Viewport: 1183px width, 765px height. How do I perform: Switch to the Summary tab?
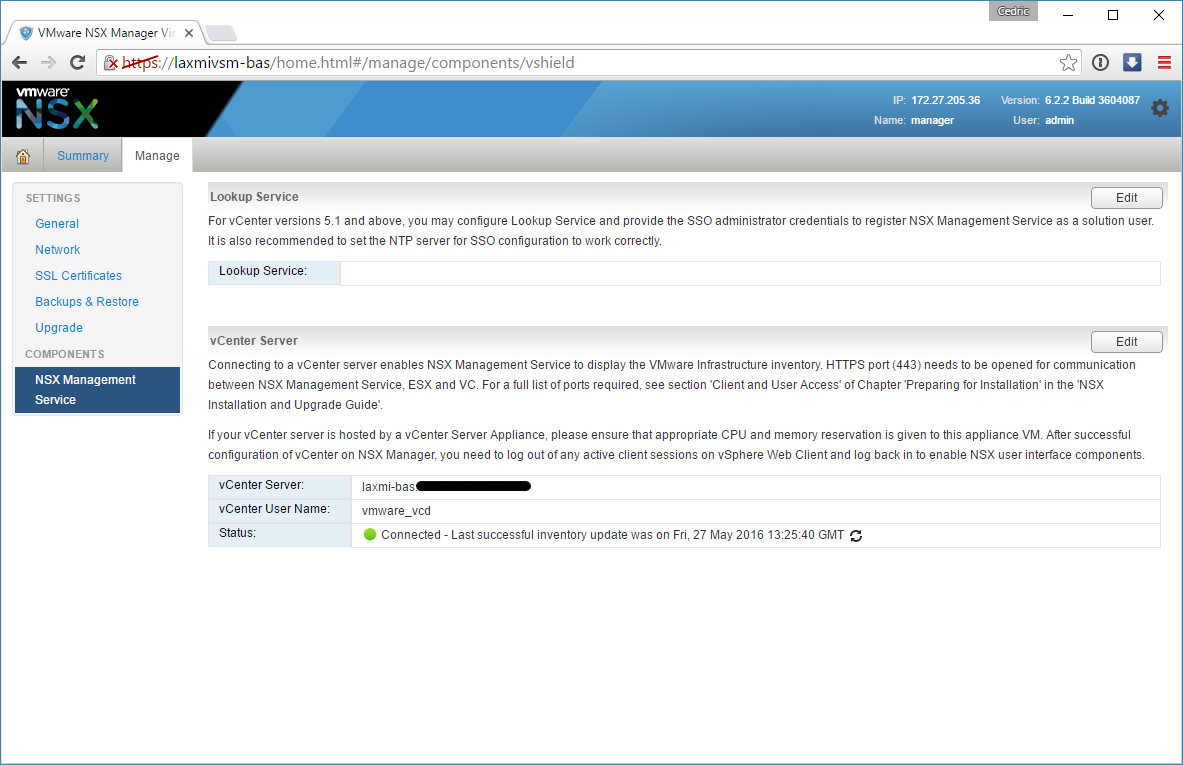coord(83,156)
